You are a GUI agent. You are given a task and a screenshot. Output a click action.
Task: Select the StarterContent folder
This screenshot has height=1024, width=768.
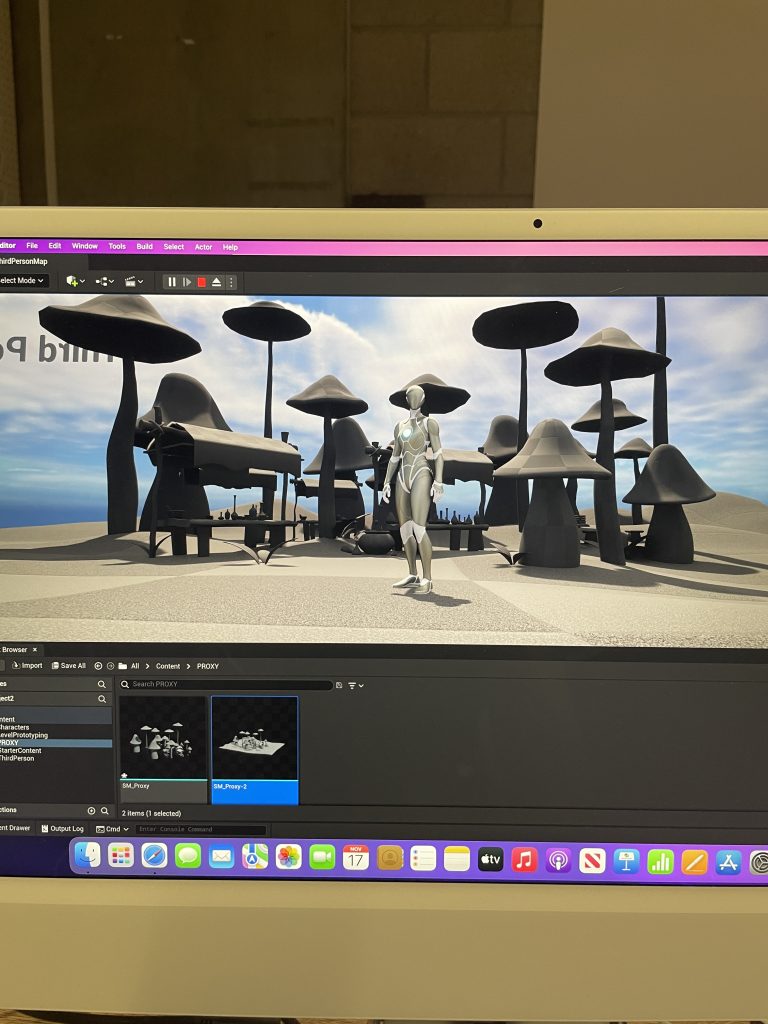click(x=21, y=750)
